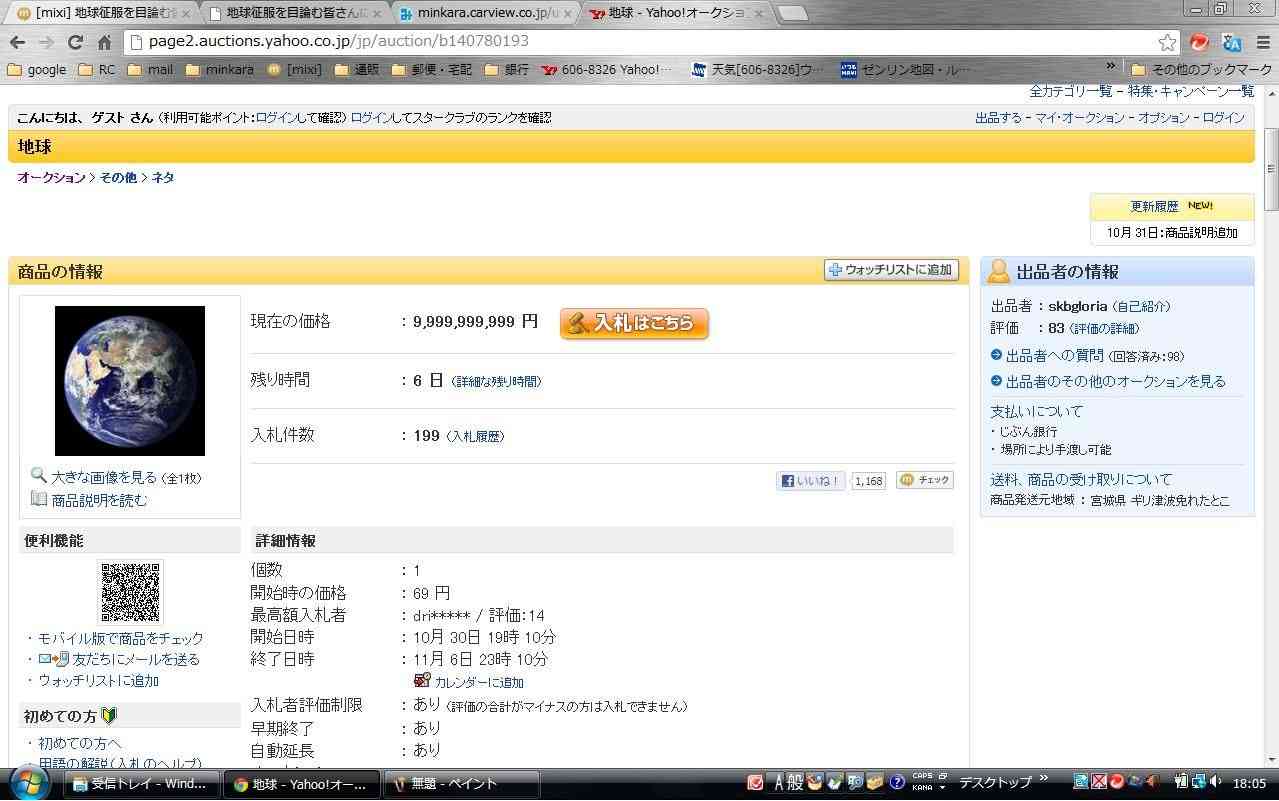Click the mixi チェック button
The width and height of the screenshot is (1279, 801).
click(925, 480)
